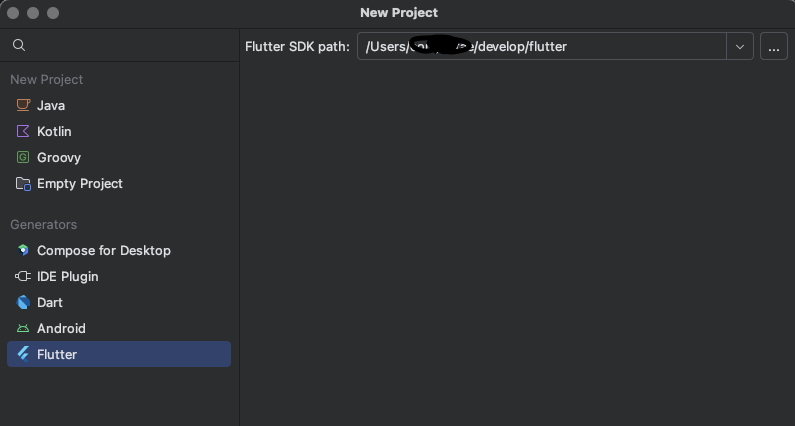Click the Dart logo icon
The image size is (795, 426).
(23, 302)
